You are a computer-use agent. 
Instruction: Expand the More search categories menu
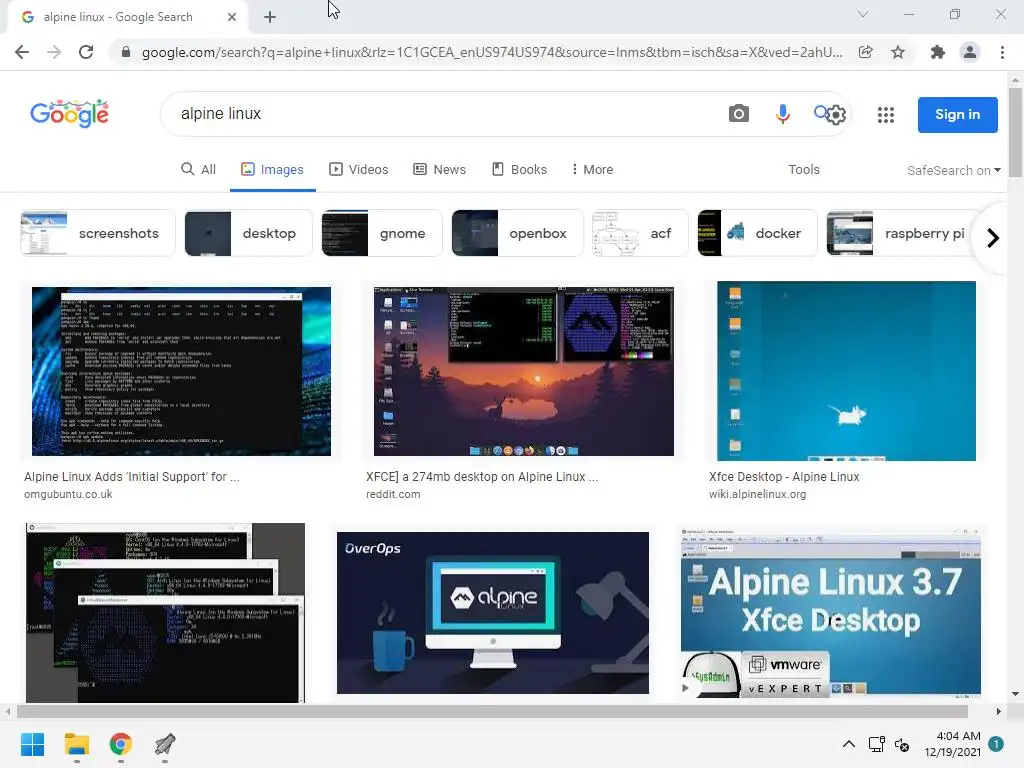tap(592, 170)
